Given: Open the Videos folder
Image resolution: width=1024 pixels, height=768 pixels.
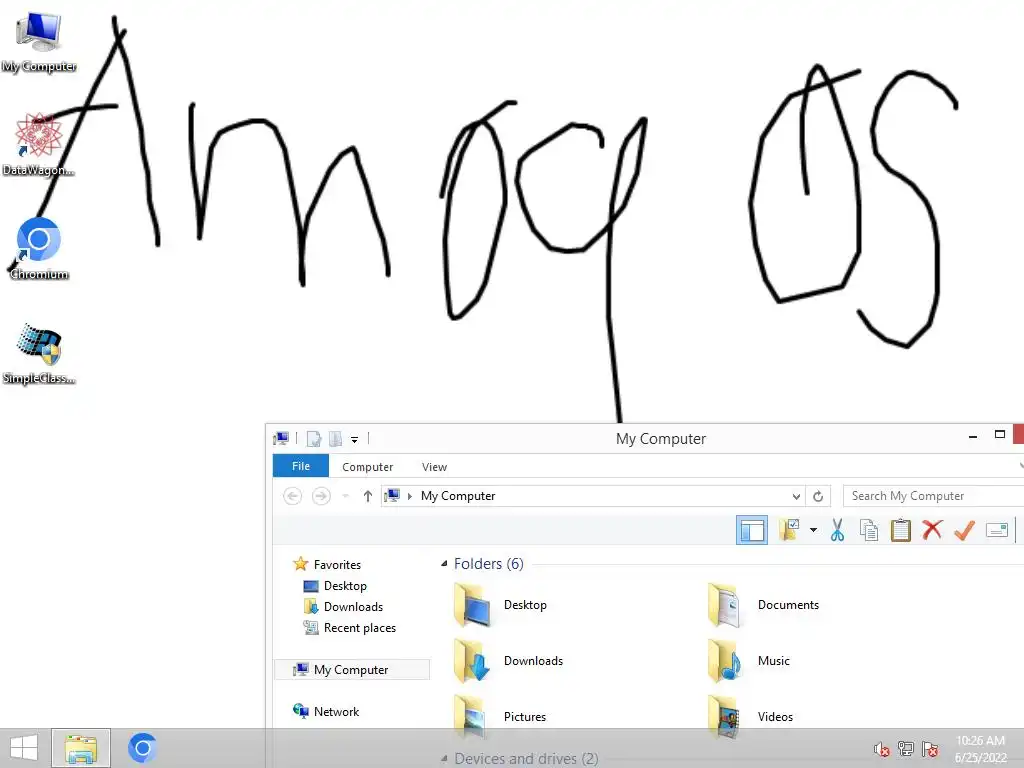Looking at the screenshot, I should (750, 716).
